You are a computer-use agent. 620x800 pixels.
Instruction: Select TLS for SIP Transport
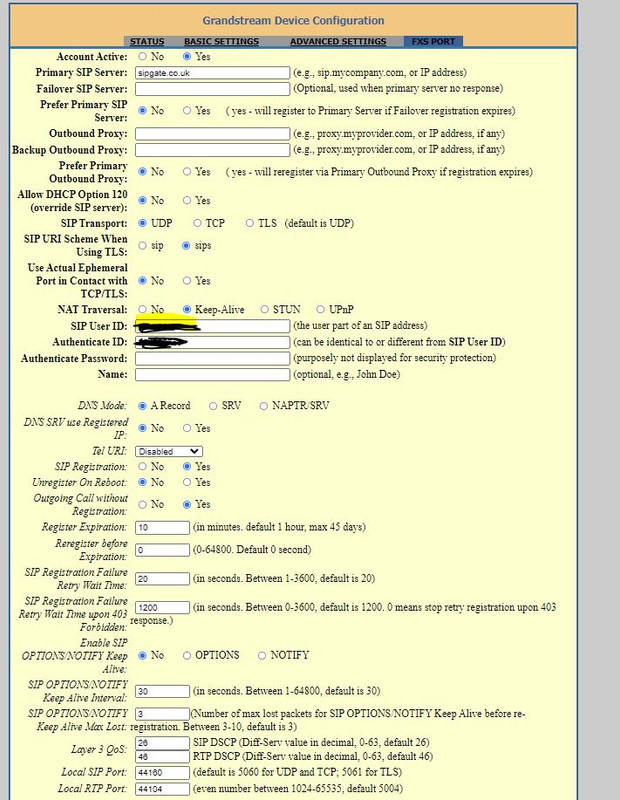250,223
